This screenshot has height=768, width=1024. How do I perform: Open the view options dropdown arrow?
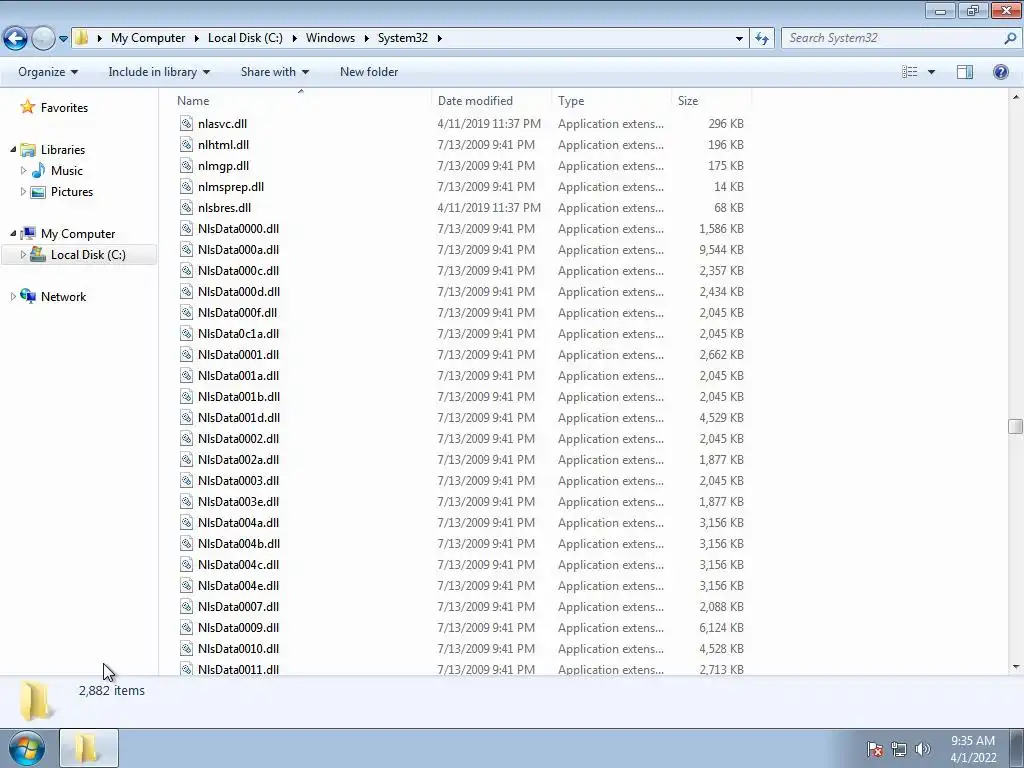click(931, 72)
